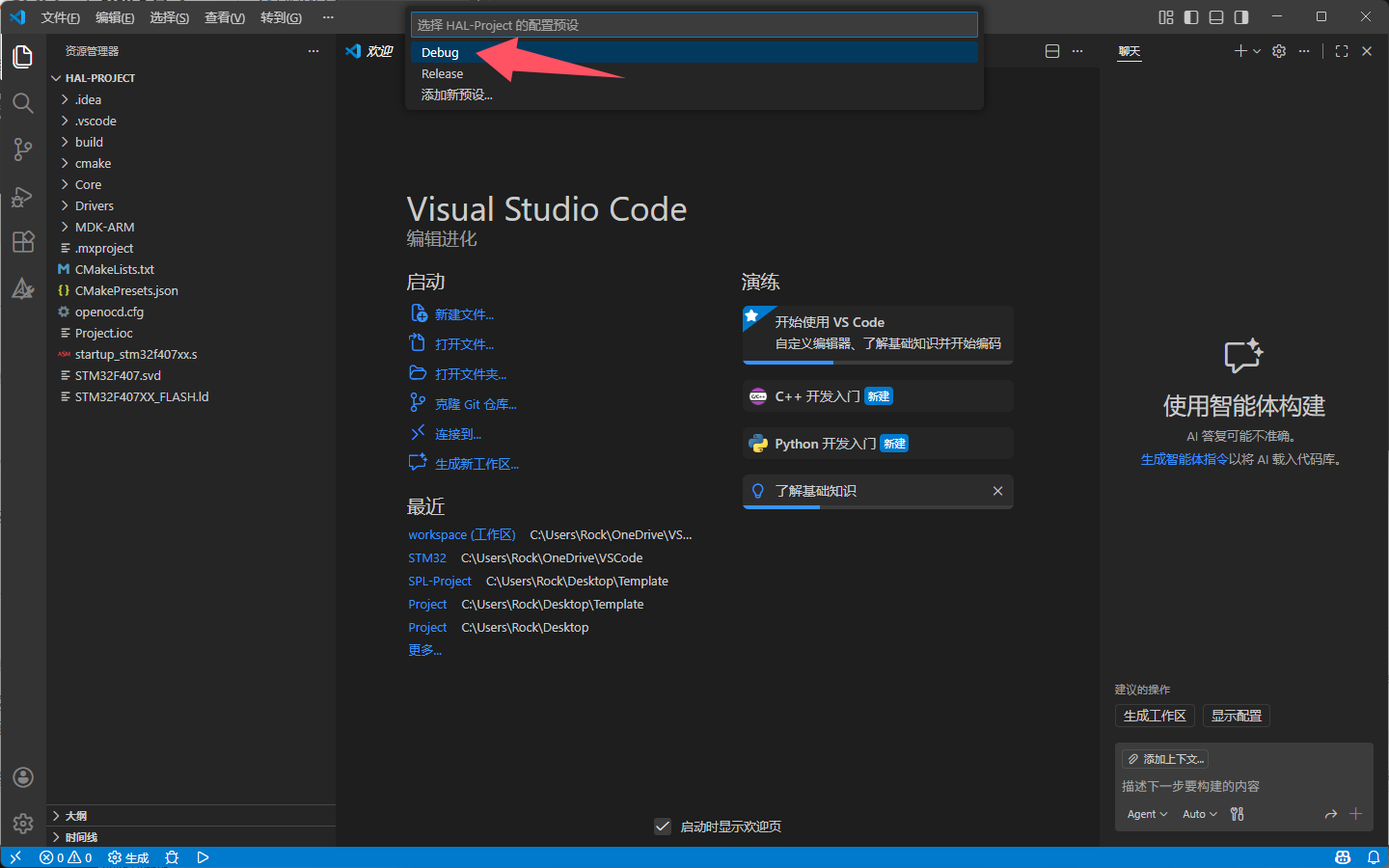Open openocd.cfg file
Viewport: 1389px width, 868px height.
coord(191,312)
